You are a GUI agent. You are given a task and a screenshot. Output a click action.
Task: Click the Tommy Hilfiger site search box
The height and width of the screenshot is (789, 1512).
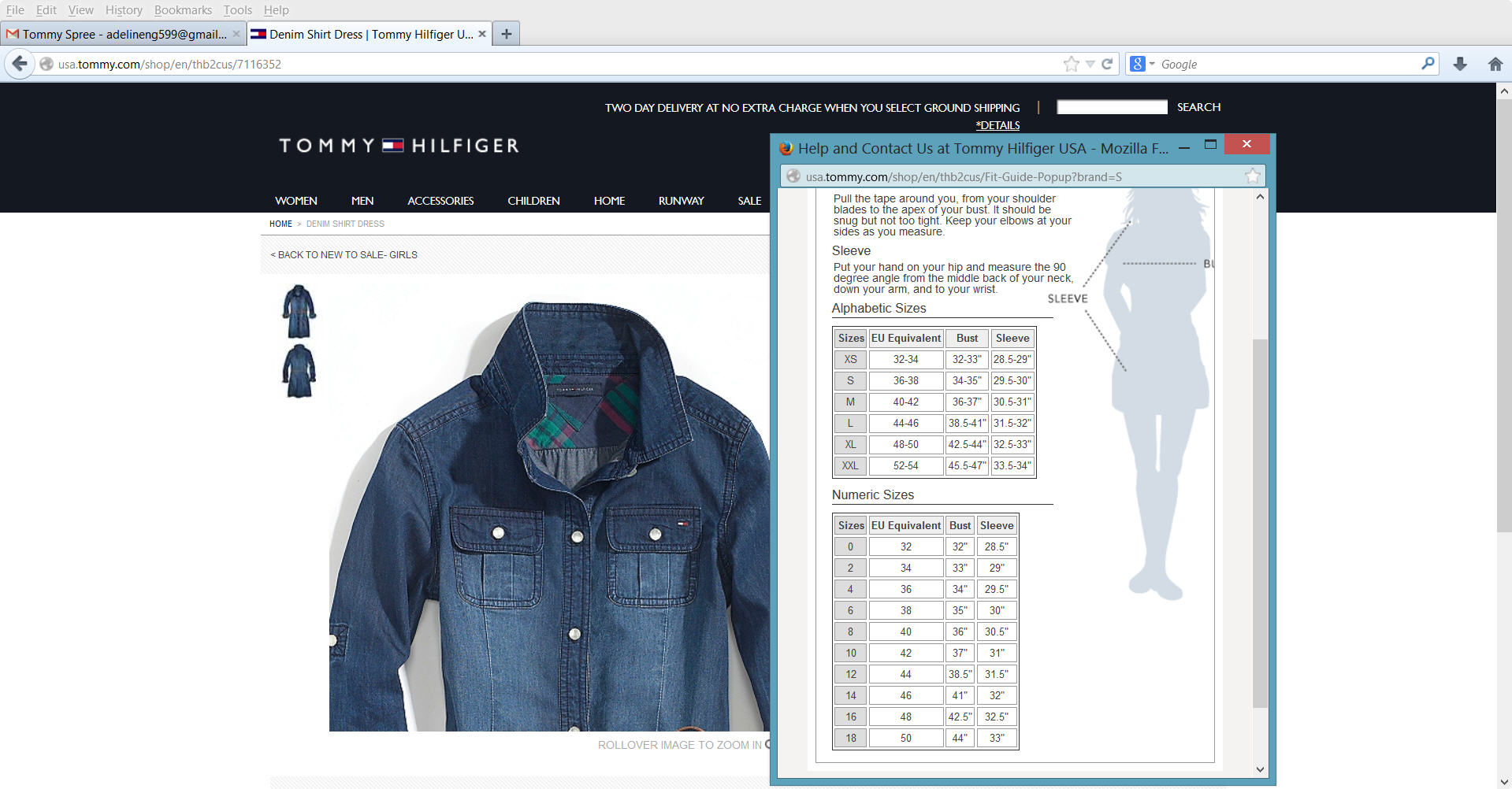click(1112, 107)
